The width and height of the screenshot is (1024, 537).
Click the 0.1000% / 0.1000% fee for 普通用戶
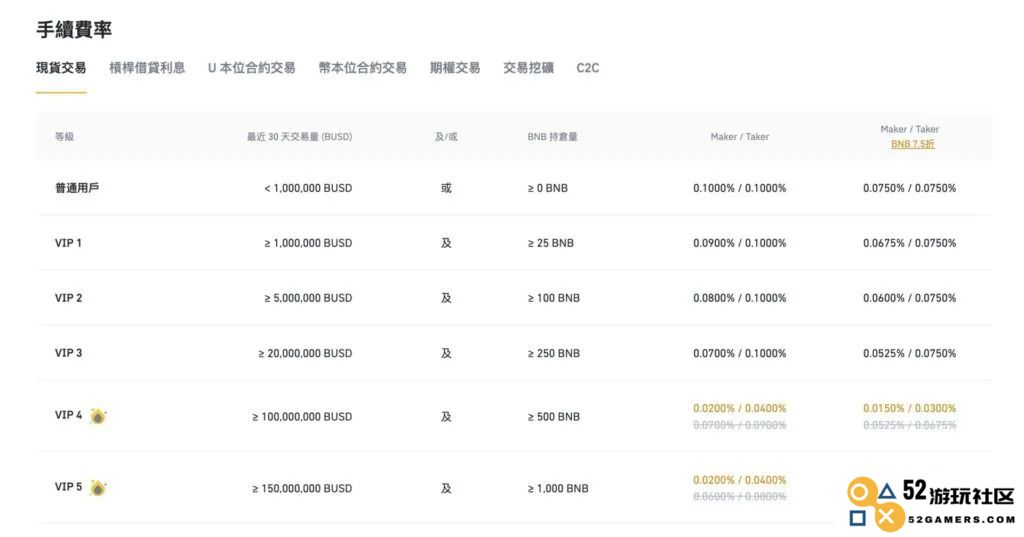coord(740,188)
